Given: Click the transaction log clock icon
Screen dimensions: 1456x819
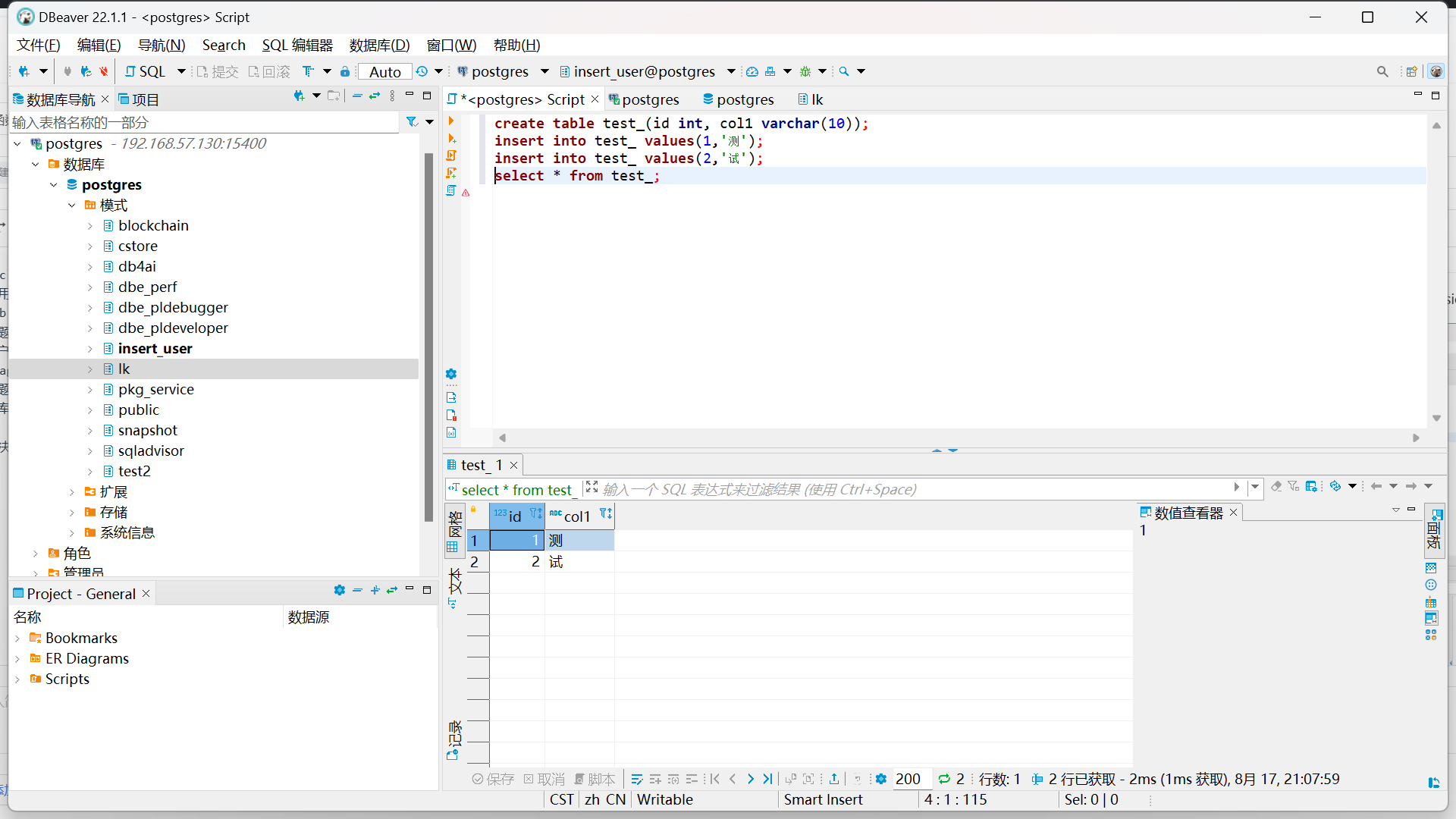Looking at the screenshot, I should [x=422, y=71].
